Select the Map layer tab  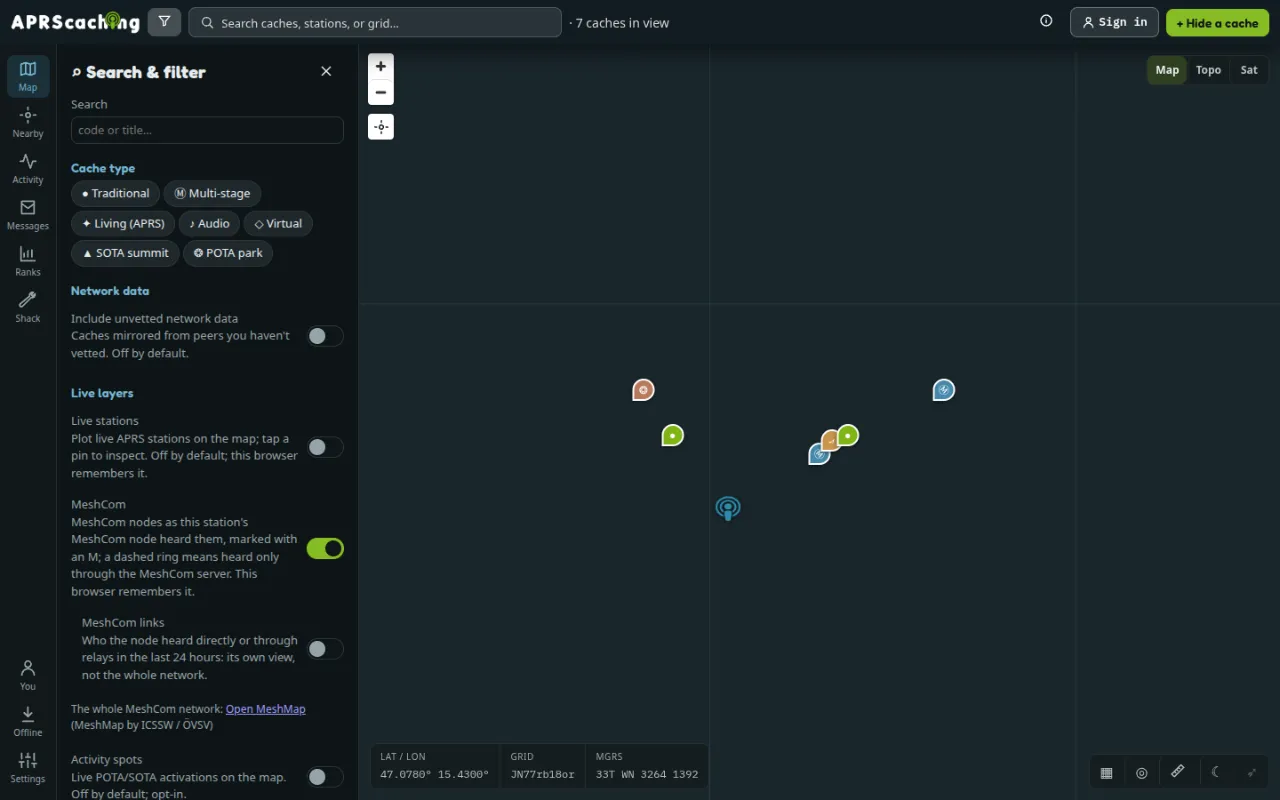(x=1167, y=70)
